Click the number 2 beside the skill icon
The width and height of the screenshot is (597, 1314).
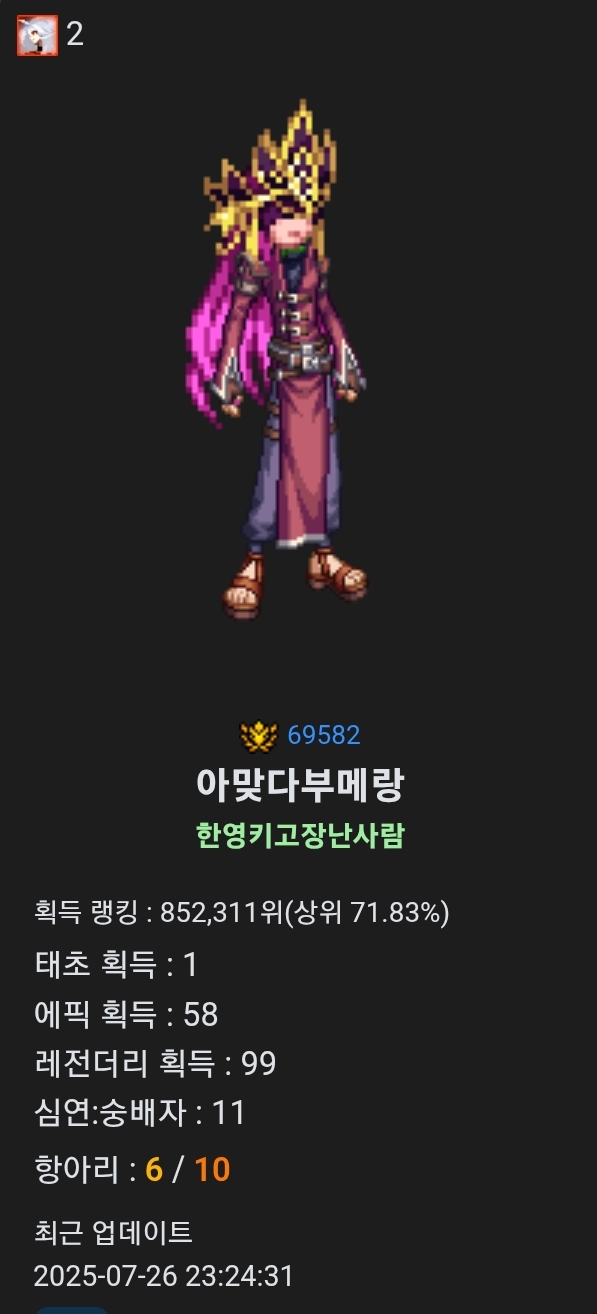pos(75,35)
